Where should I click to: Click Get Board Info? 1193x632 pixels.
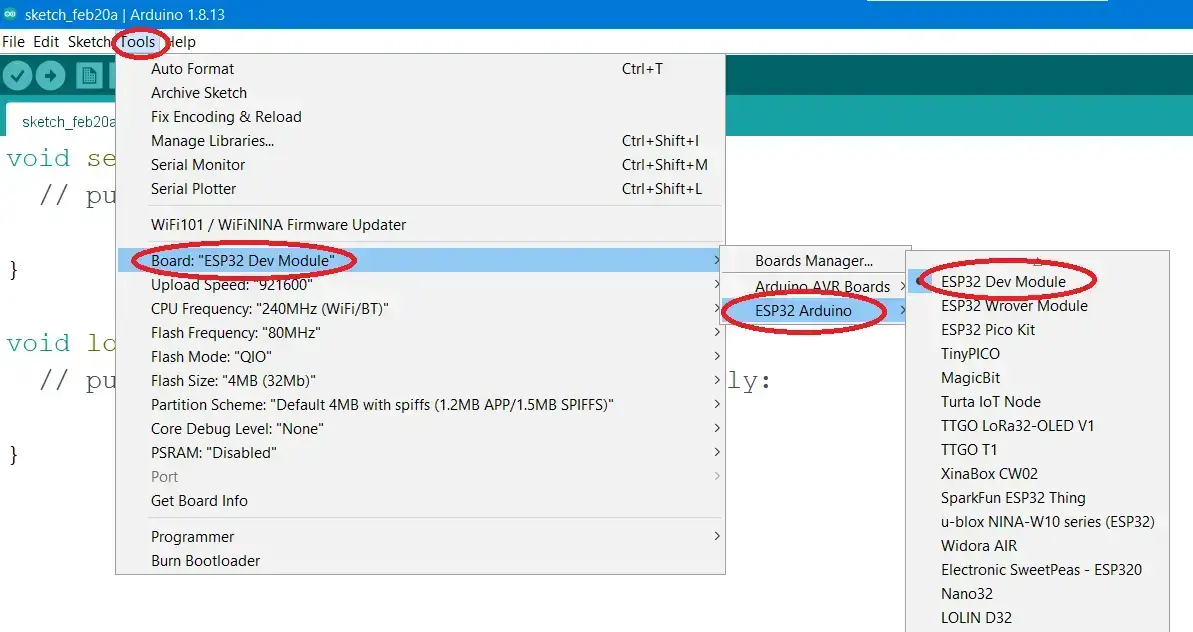point(199,501)
